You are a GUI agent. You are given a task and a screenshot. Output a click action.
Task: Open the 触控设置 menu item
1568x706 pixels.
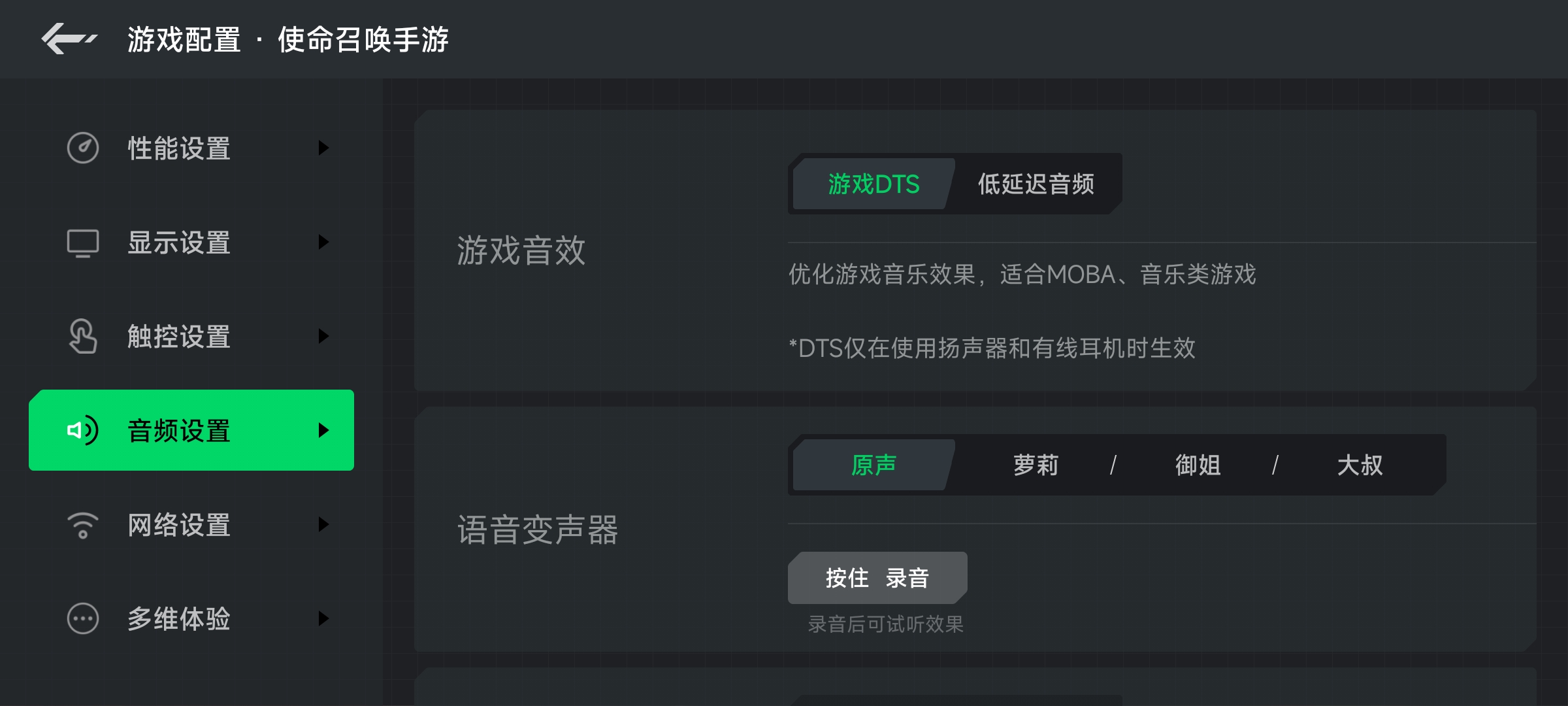point(191,336)
